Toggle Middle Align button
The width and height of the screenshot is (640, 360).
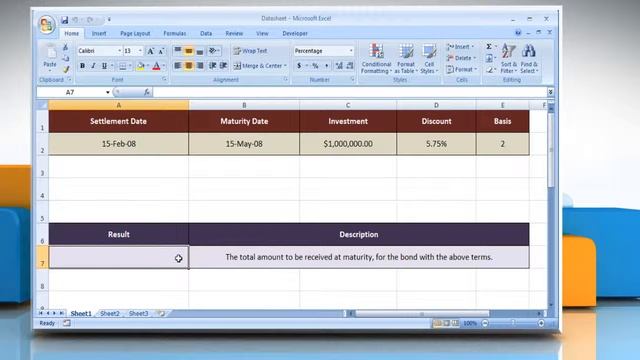pos(189,51)
